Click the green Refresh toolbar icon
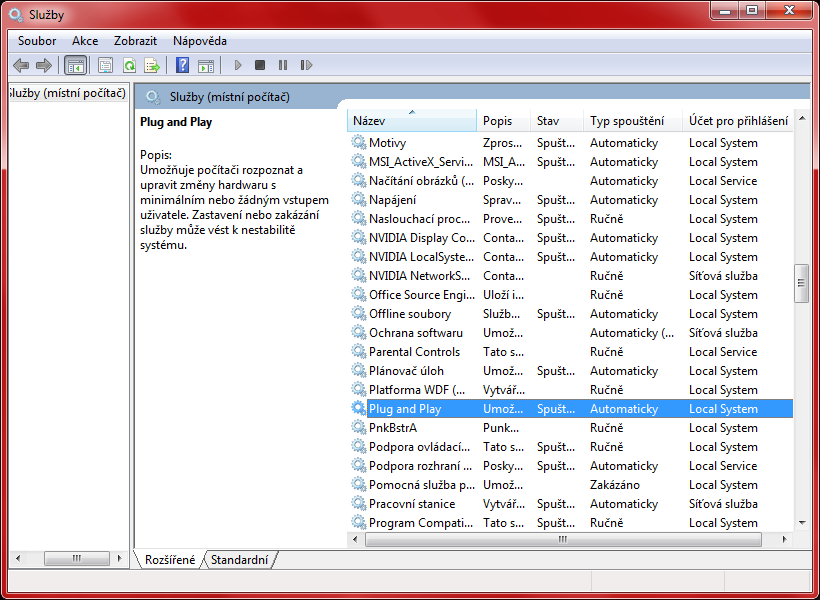Image resolution: width=820 pixels, height=600 pixels. pyautogui.click(x=129, y=65)
